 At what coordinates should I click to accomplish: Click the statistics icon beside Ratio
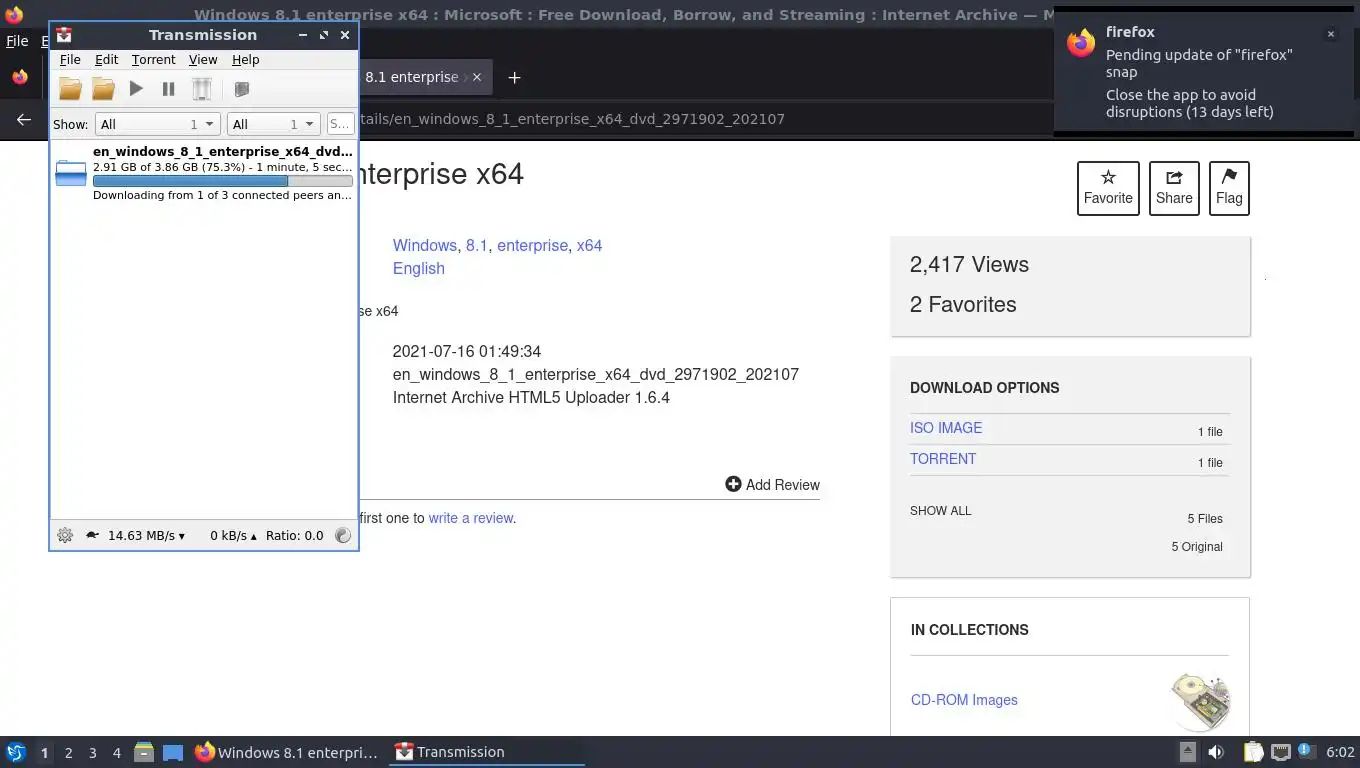tap(343, 535)
